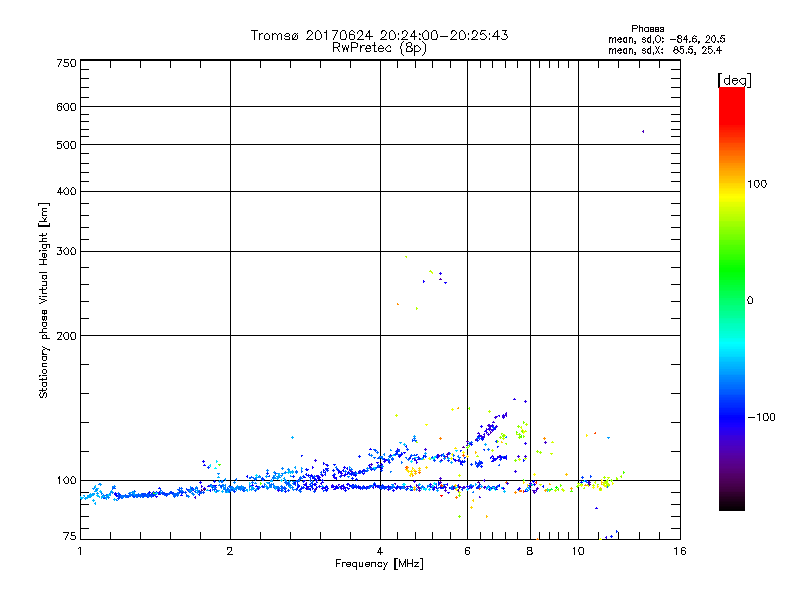Click the y-axis '750' tick label
The width and height of the screenshot is (800, 600).
(x=66, y=63)
